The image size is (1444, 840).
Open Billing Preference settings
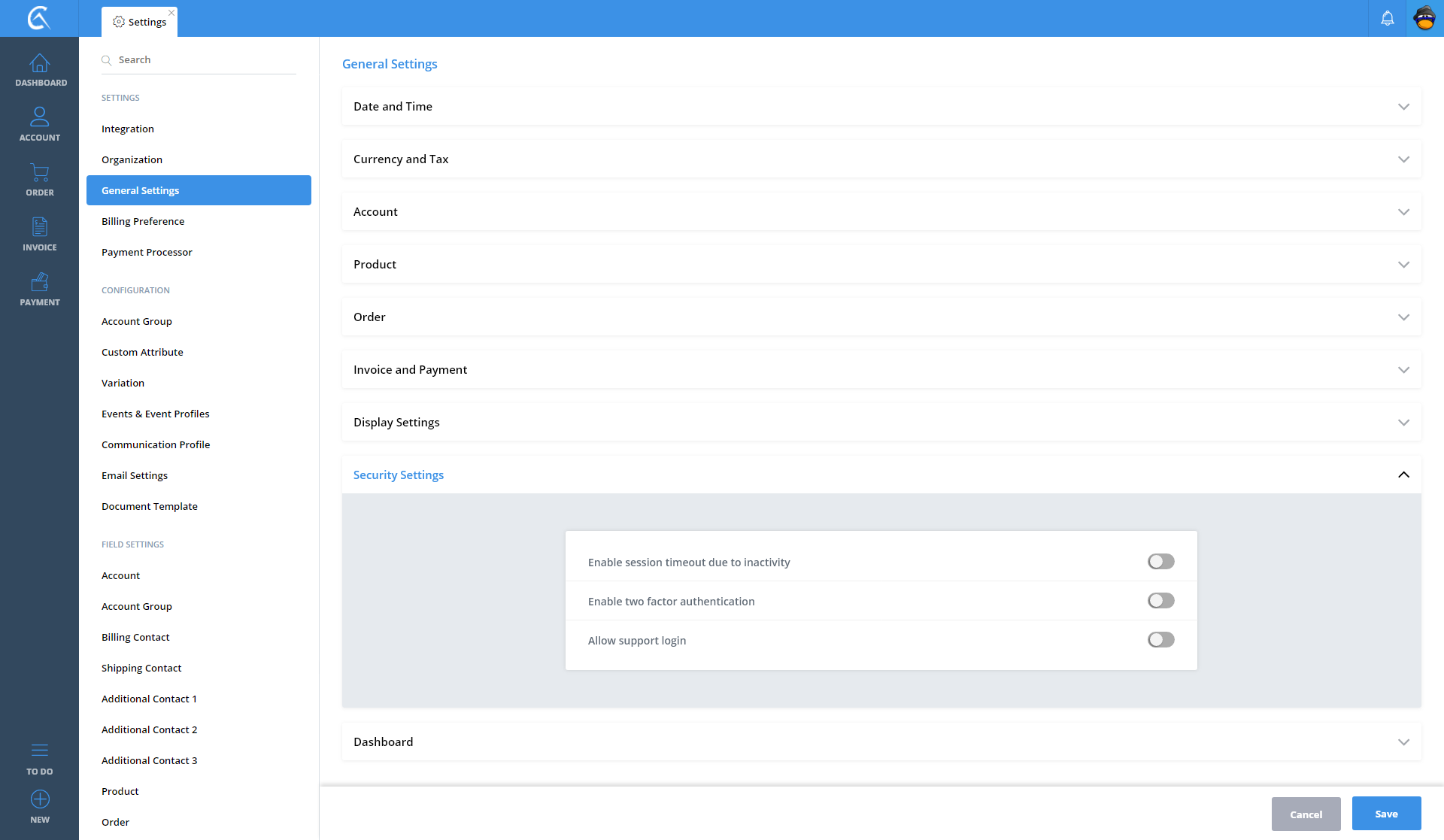pos(143,221)
